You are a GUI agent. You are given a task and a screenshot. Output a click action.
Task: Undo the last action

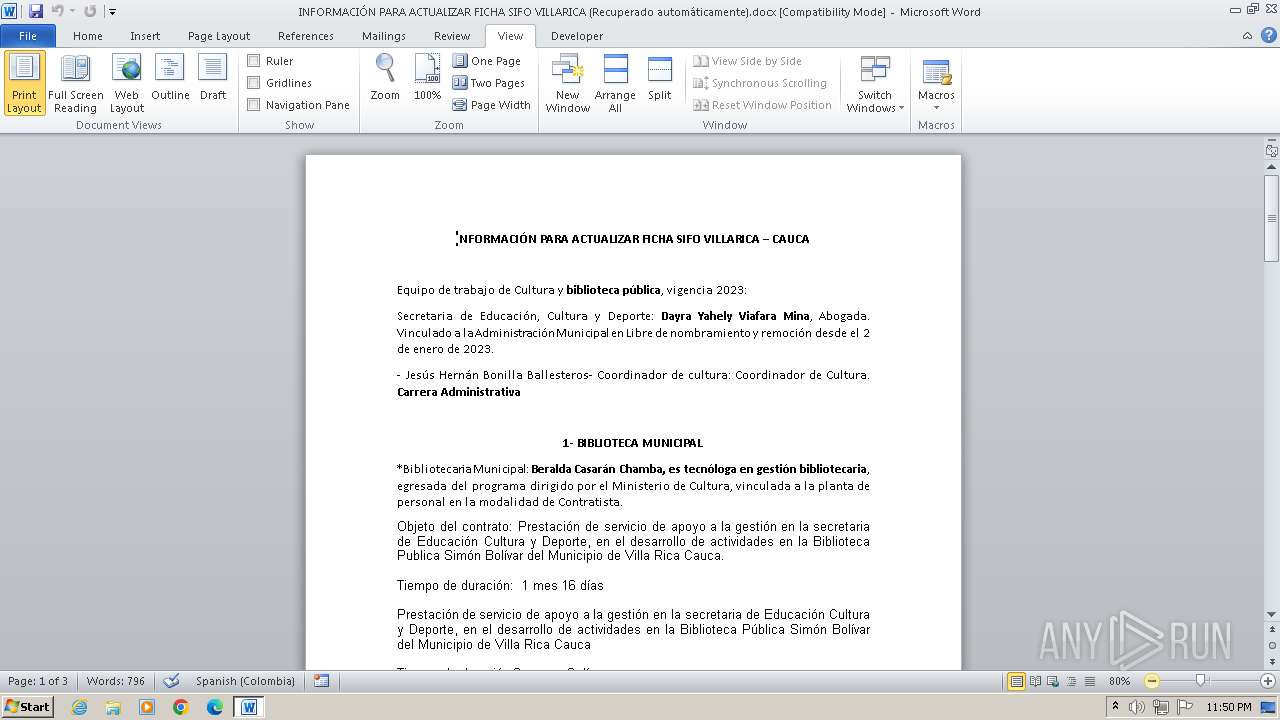[57, 11]
